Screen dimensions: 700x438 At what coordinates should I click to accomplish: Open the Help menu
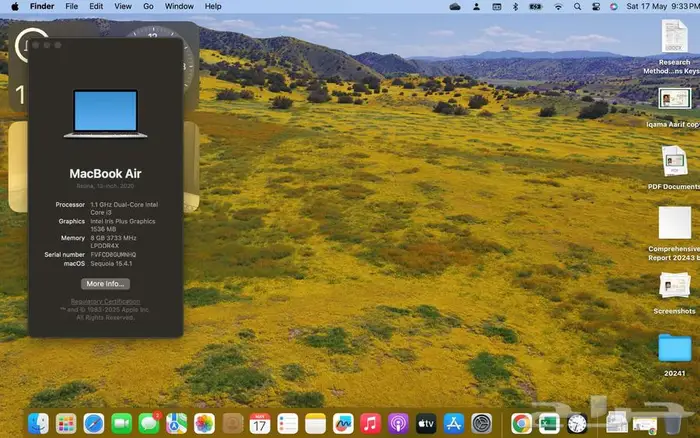coord(213,6)
